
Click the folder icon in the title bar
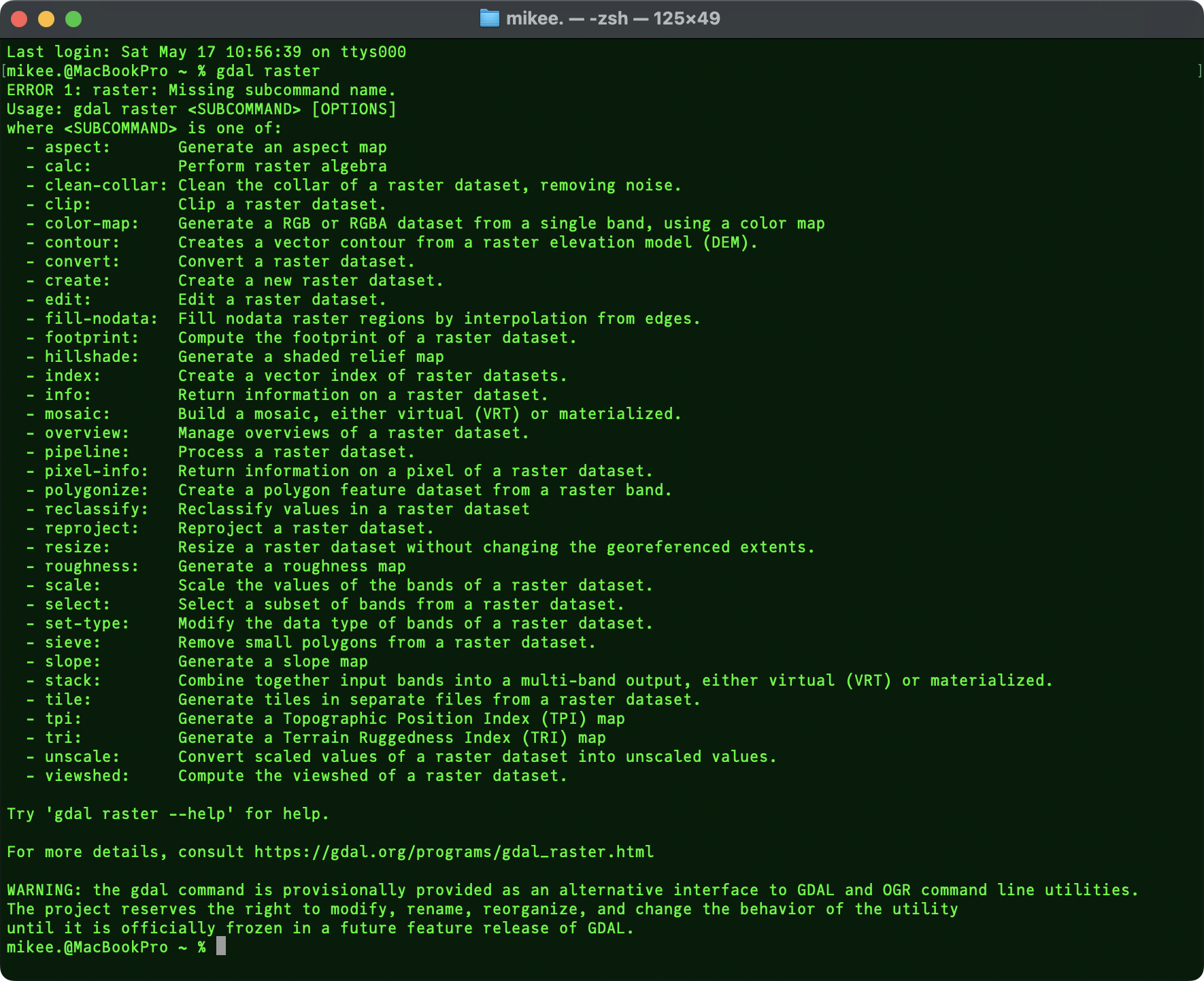click(x=489, y=18)
